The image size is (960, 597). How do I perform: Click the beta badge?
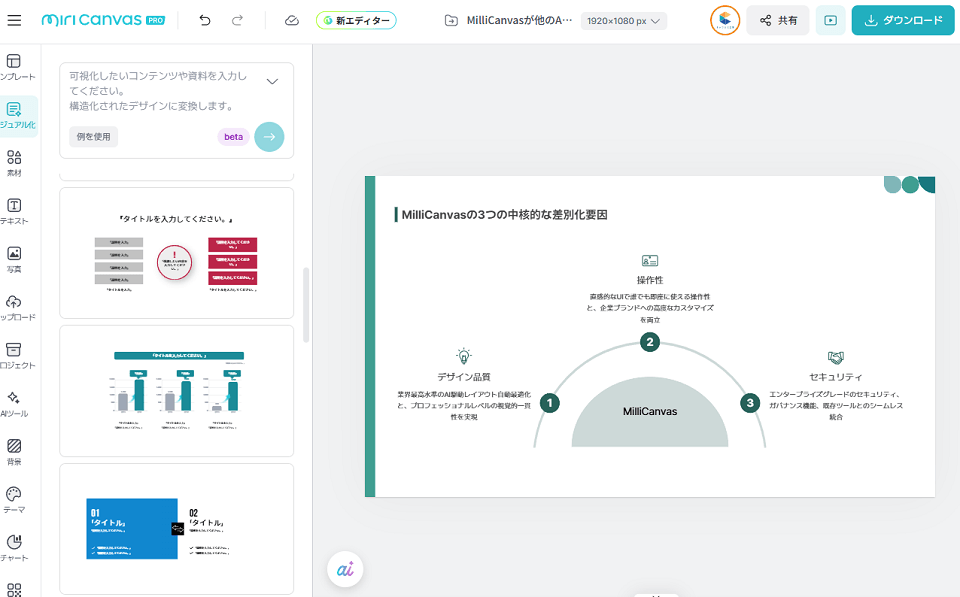pyautogui.click(x=233, y=137)
